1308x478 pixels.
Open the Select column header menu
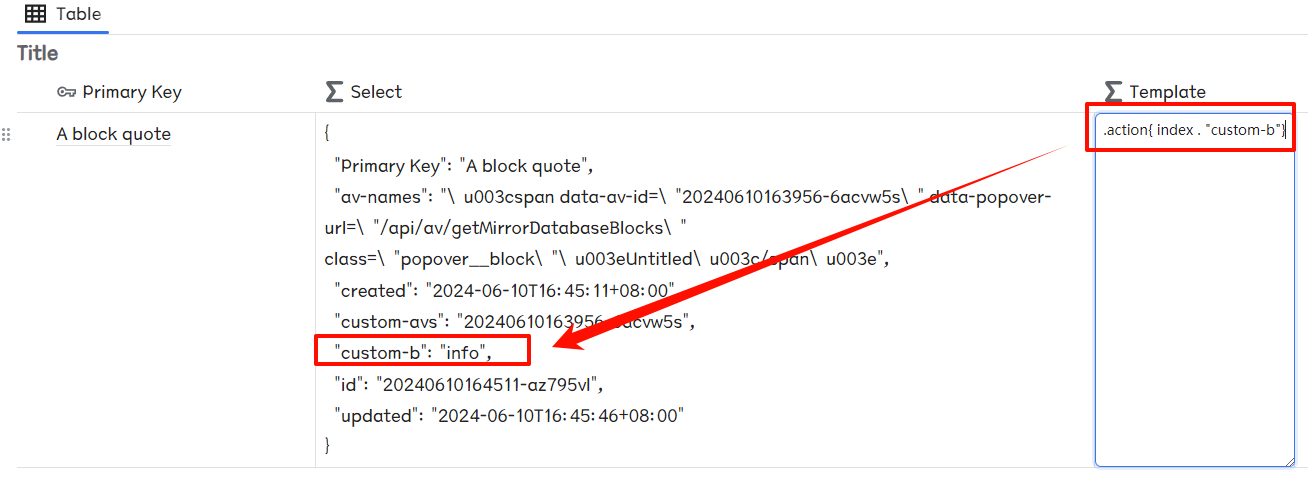[376, 92]
